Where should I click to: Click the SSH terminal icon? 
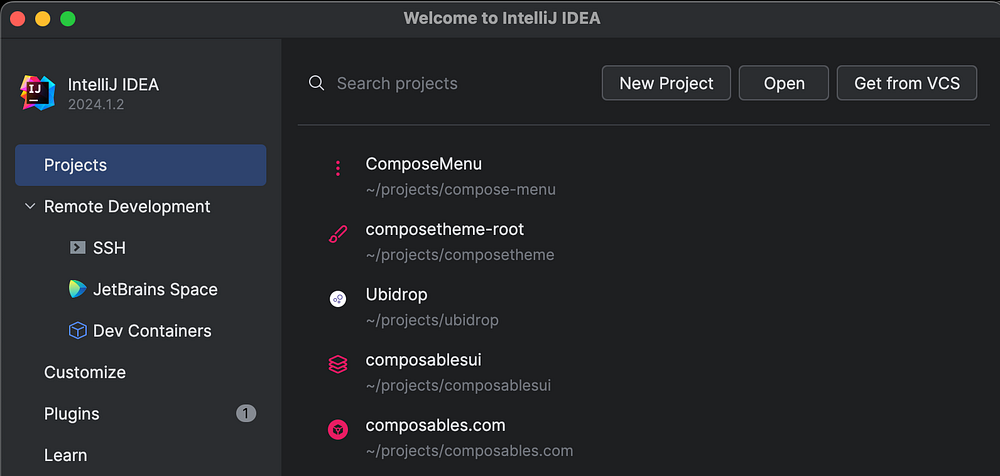[x=77, y=248]
